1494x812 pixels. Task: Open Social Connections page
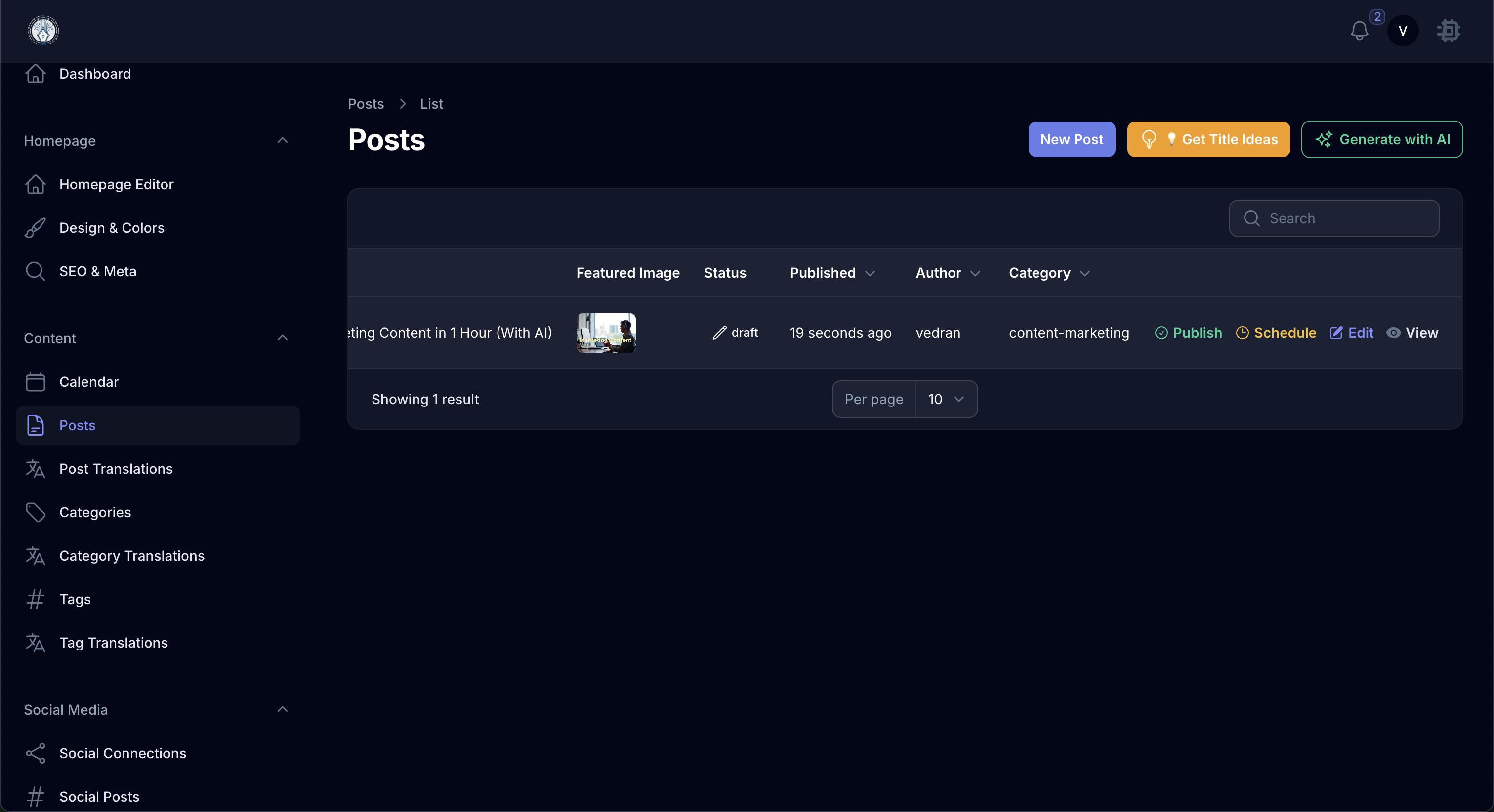(x=158, y=753)
